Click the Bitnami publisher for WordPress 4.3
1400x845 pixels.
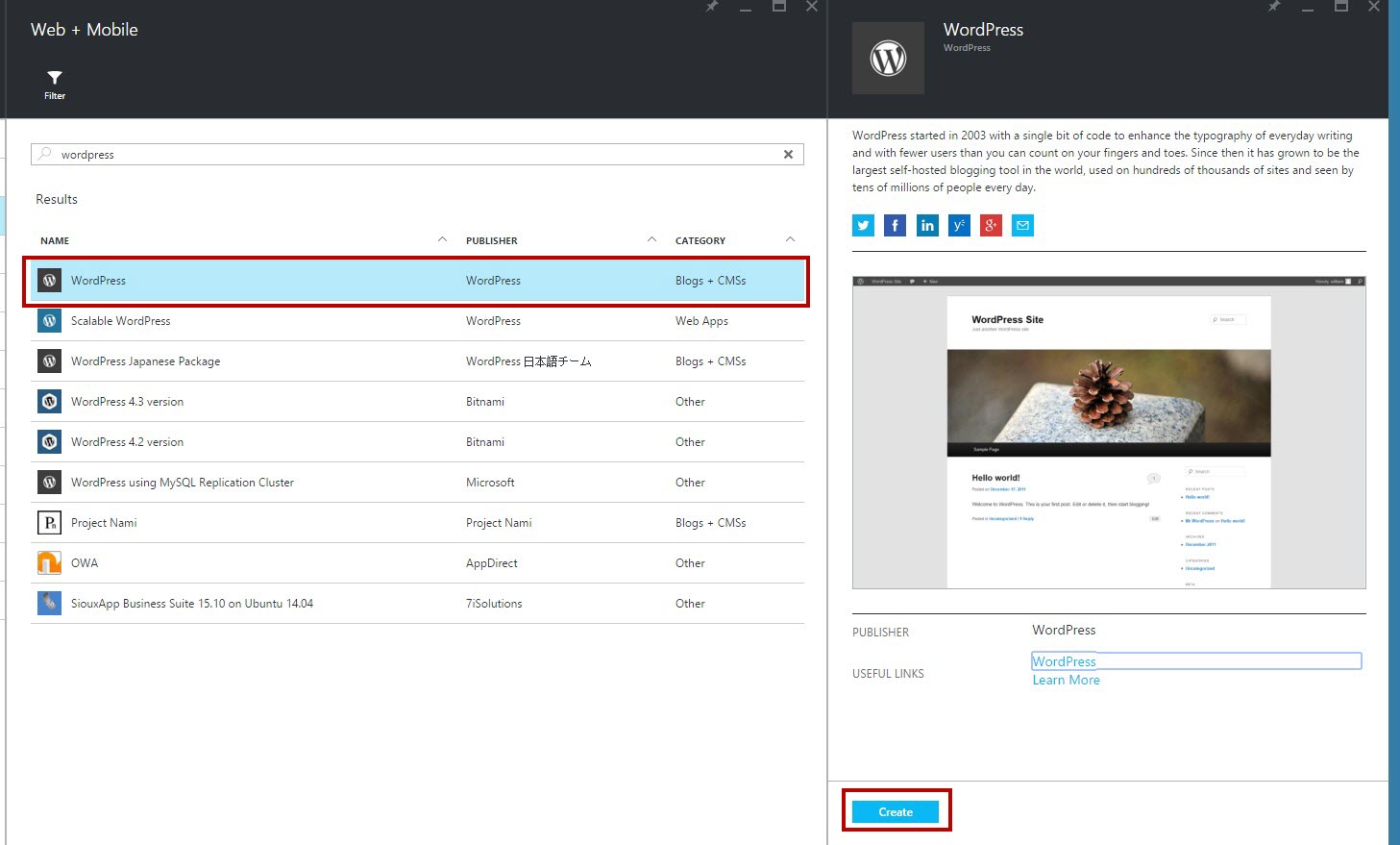click(485, 402)
